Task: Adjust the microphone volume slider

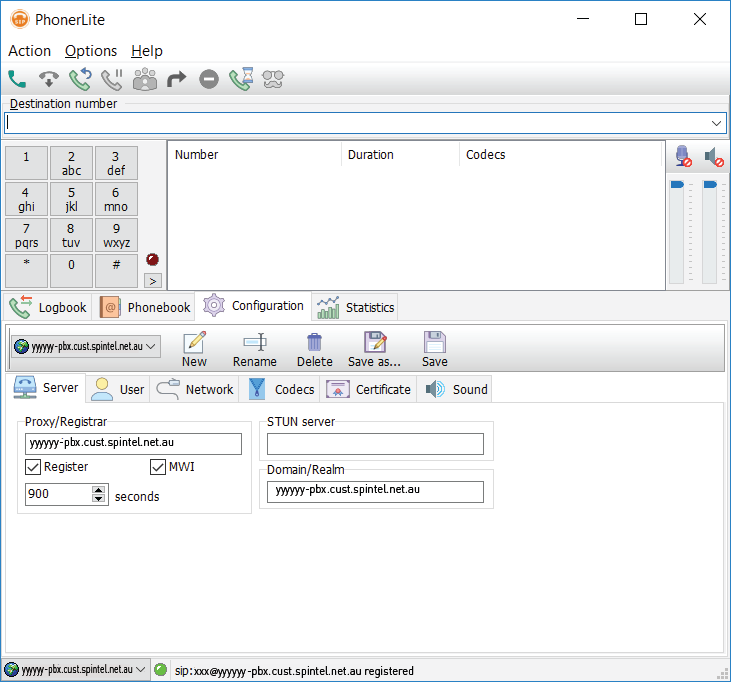Action: [677, 185]
